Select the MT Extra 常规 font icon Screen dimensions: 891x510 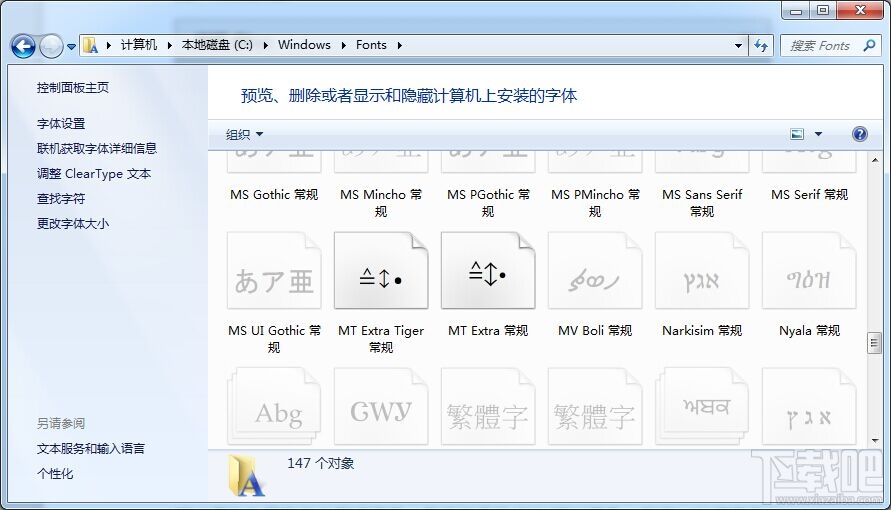pyautogui.click(x=488, y=271)
